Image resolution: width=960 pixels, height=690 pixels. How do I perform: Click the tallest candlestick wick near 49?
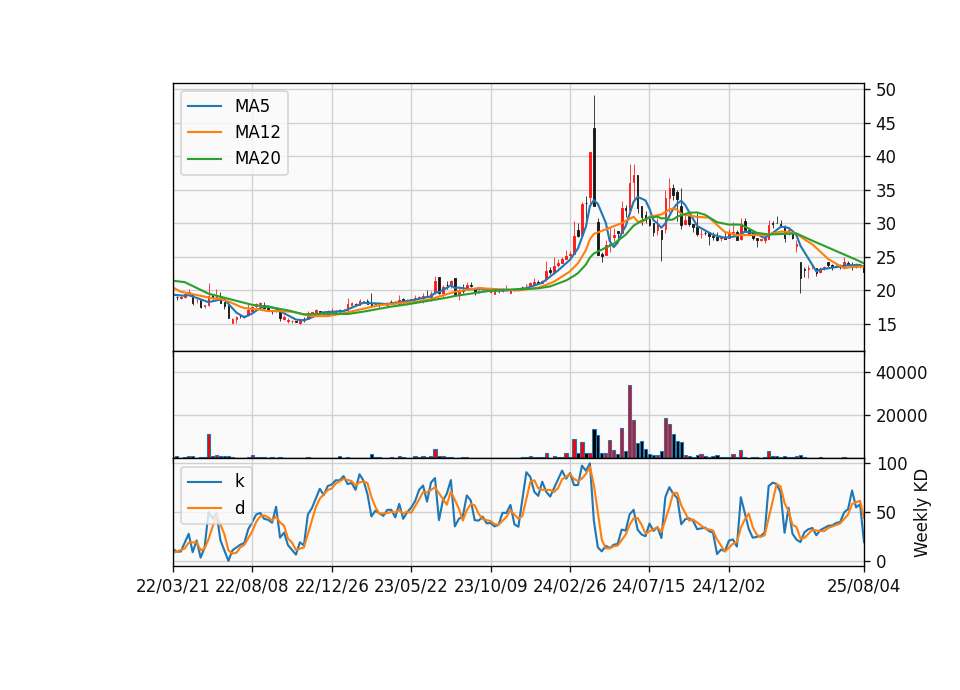594,111
